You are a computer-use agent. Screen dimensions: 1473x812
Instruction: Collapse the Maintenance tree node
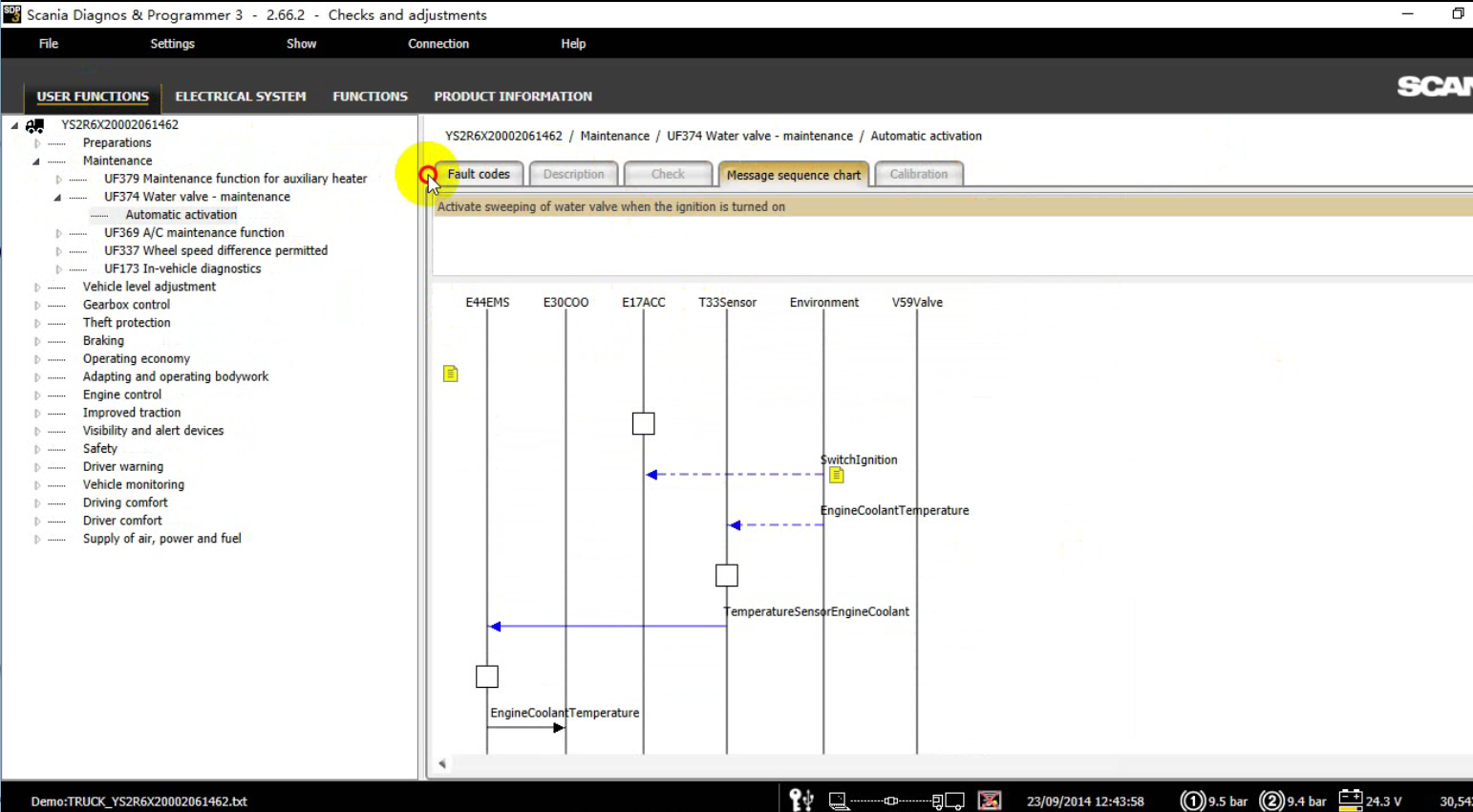tap(37, 161)
